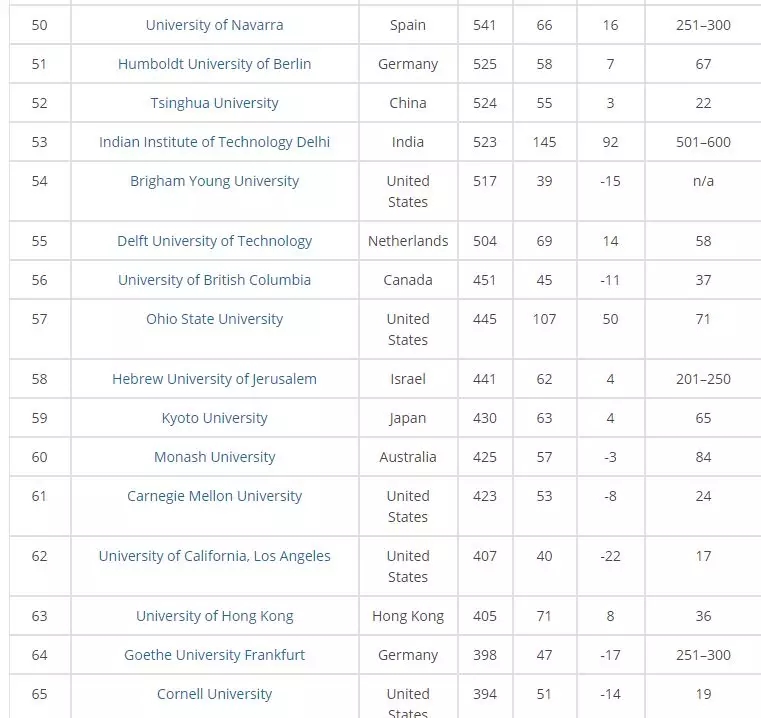Click Carnegie Mellon University link
The image size is (761, 718).
(x=214, y=496)
